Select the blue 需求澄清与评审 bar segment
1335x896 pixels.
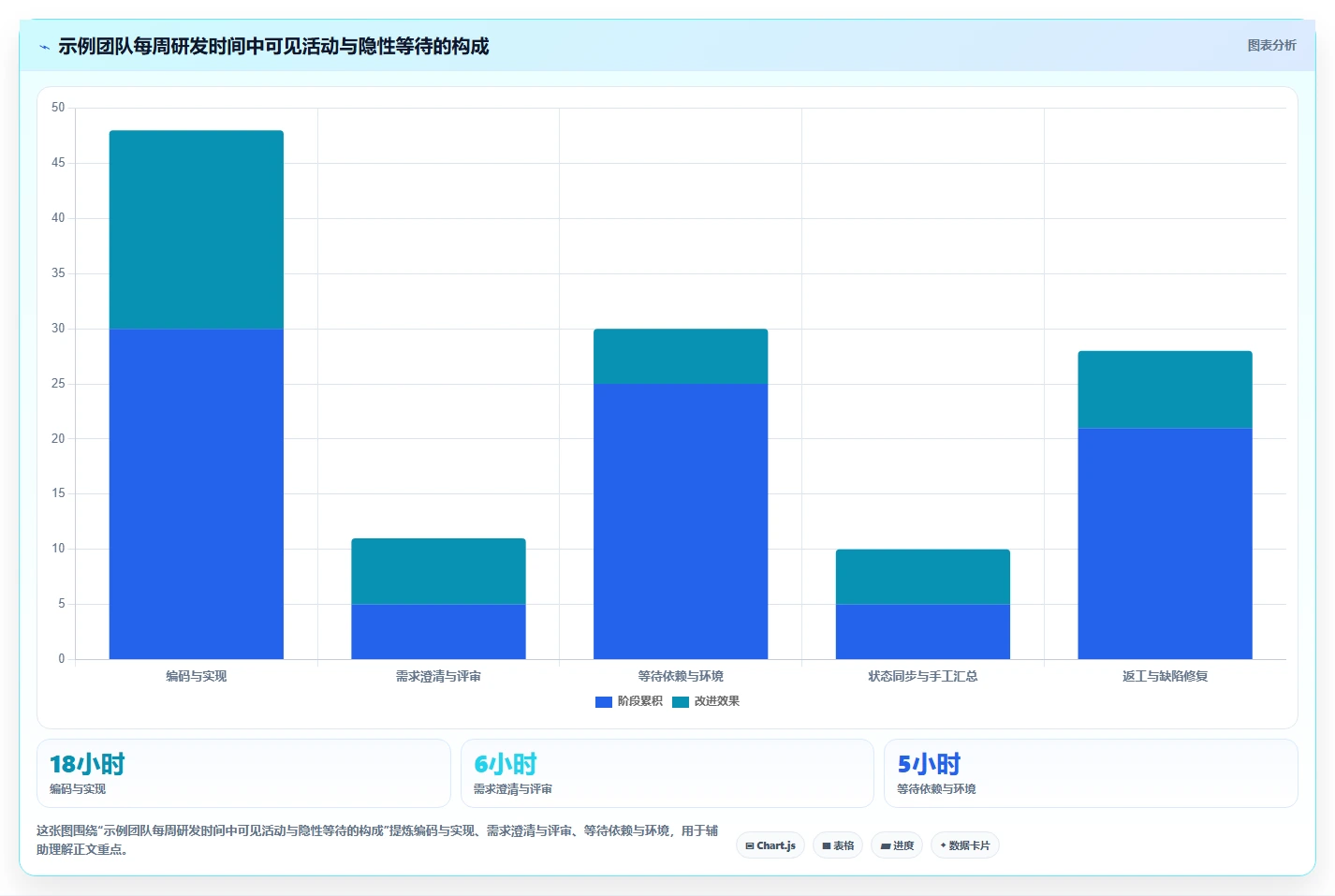(x=438, y=632)
